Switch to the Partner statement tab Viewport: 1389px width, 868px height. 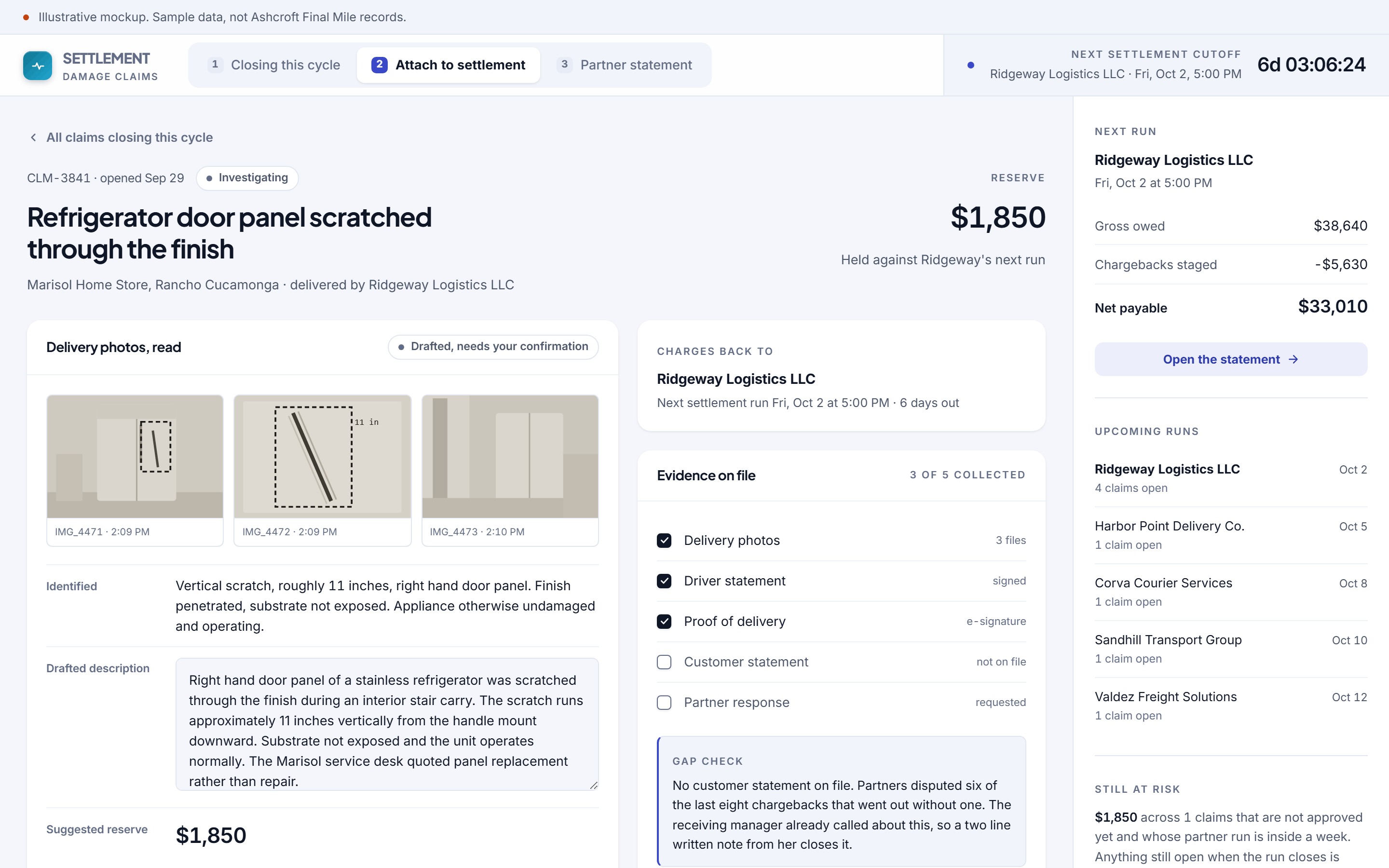click(x=625, y=65)
